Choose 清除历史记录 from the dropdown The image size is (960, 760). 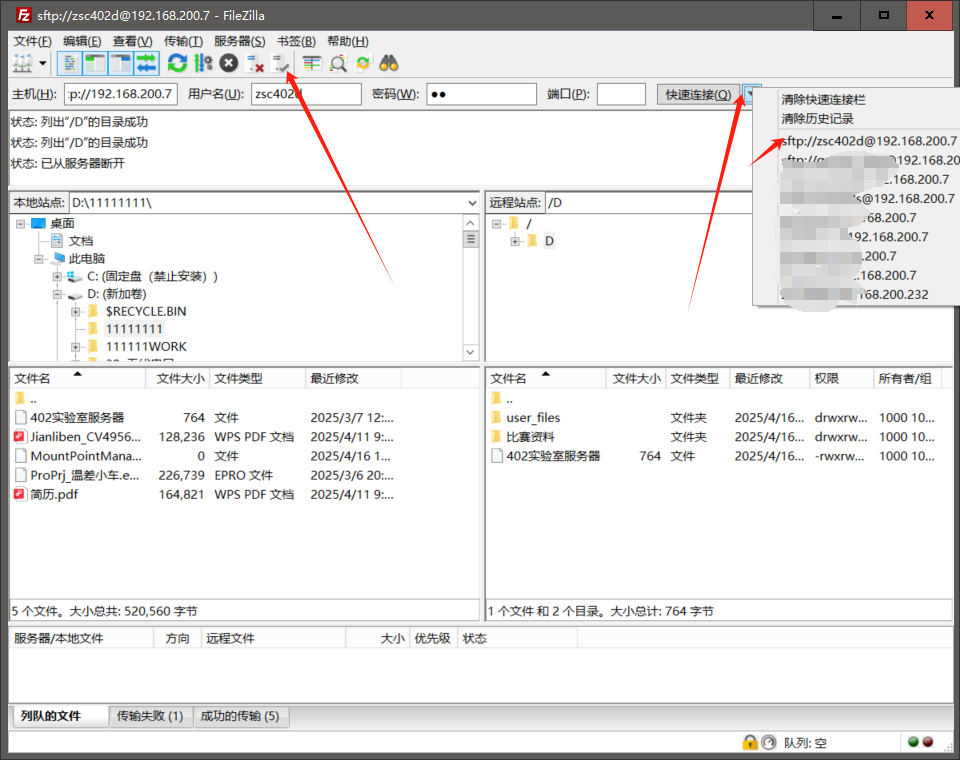point(817,118)
